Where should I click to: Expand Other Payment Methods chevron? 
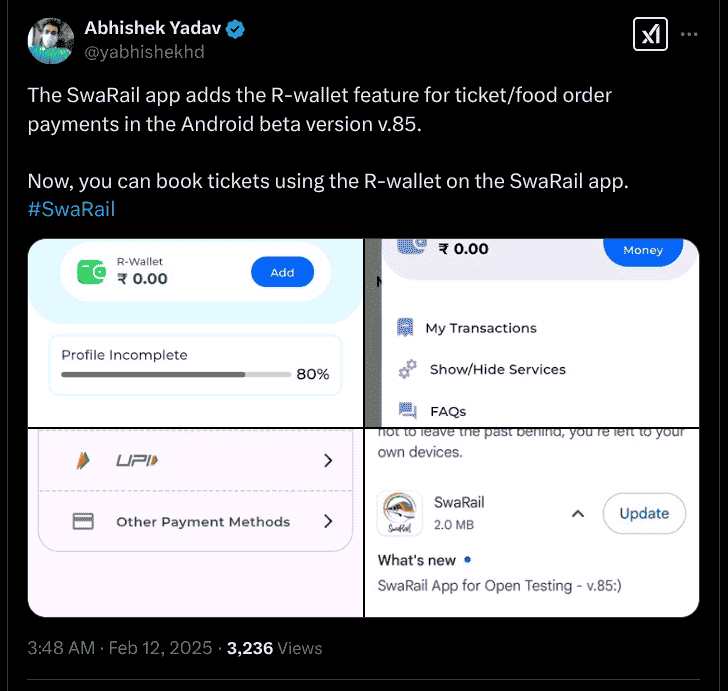[x=328, y=521]
